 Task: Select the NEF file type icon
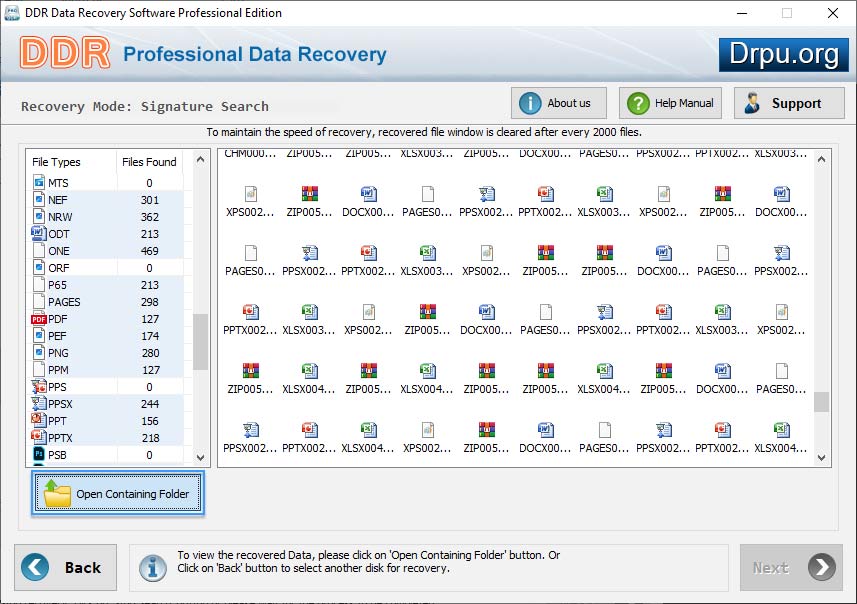(x=39, y=200)
